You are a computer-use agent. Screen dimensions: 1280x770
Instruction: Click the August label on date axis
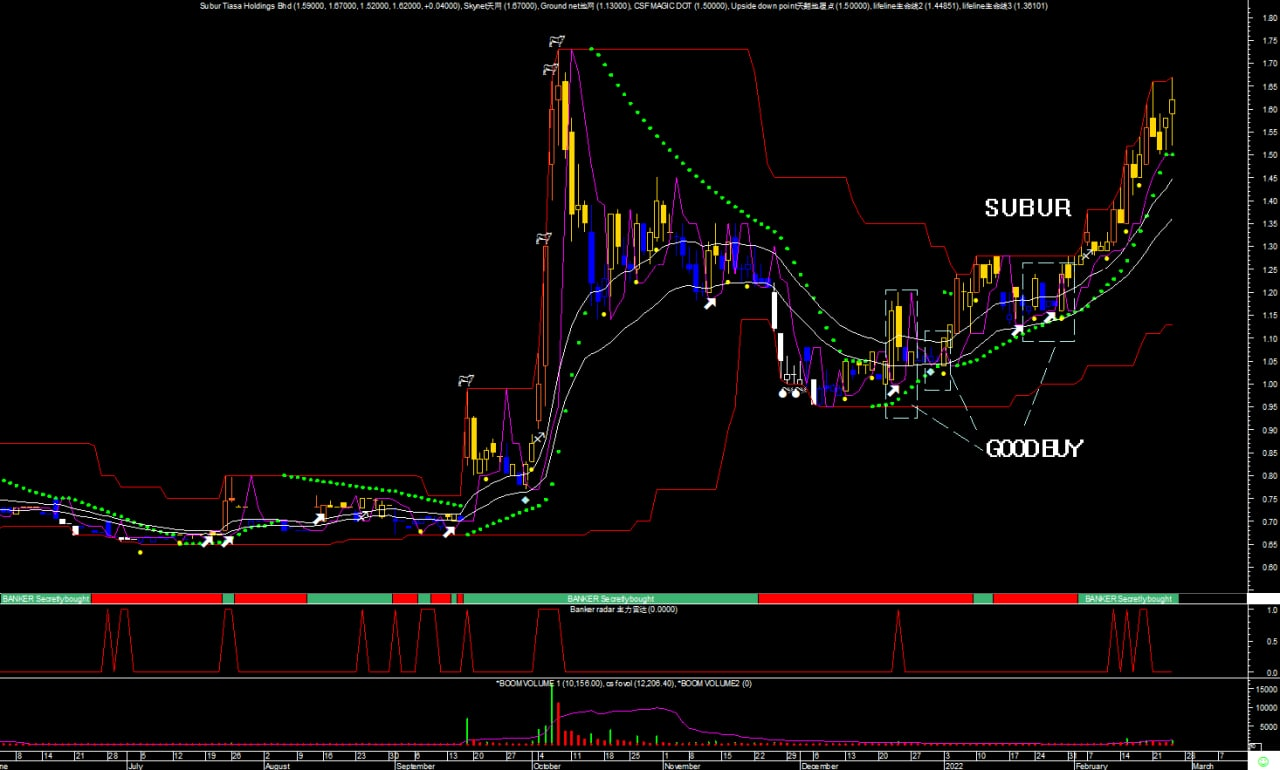pos(277,765)
